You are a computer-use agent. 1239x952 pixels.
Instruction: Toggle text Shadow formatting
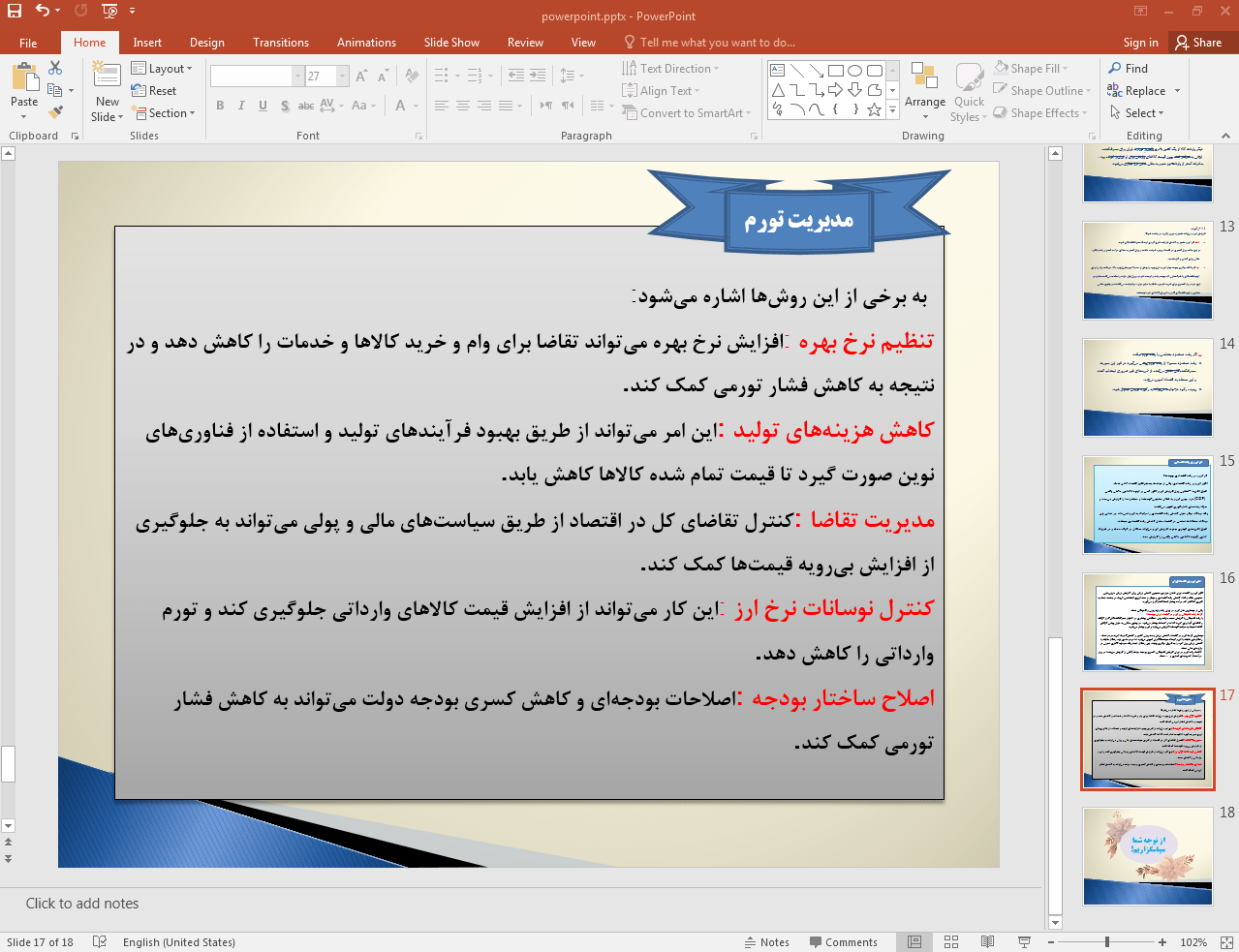pos(285,106)
